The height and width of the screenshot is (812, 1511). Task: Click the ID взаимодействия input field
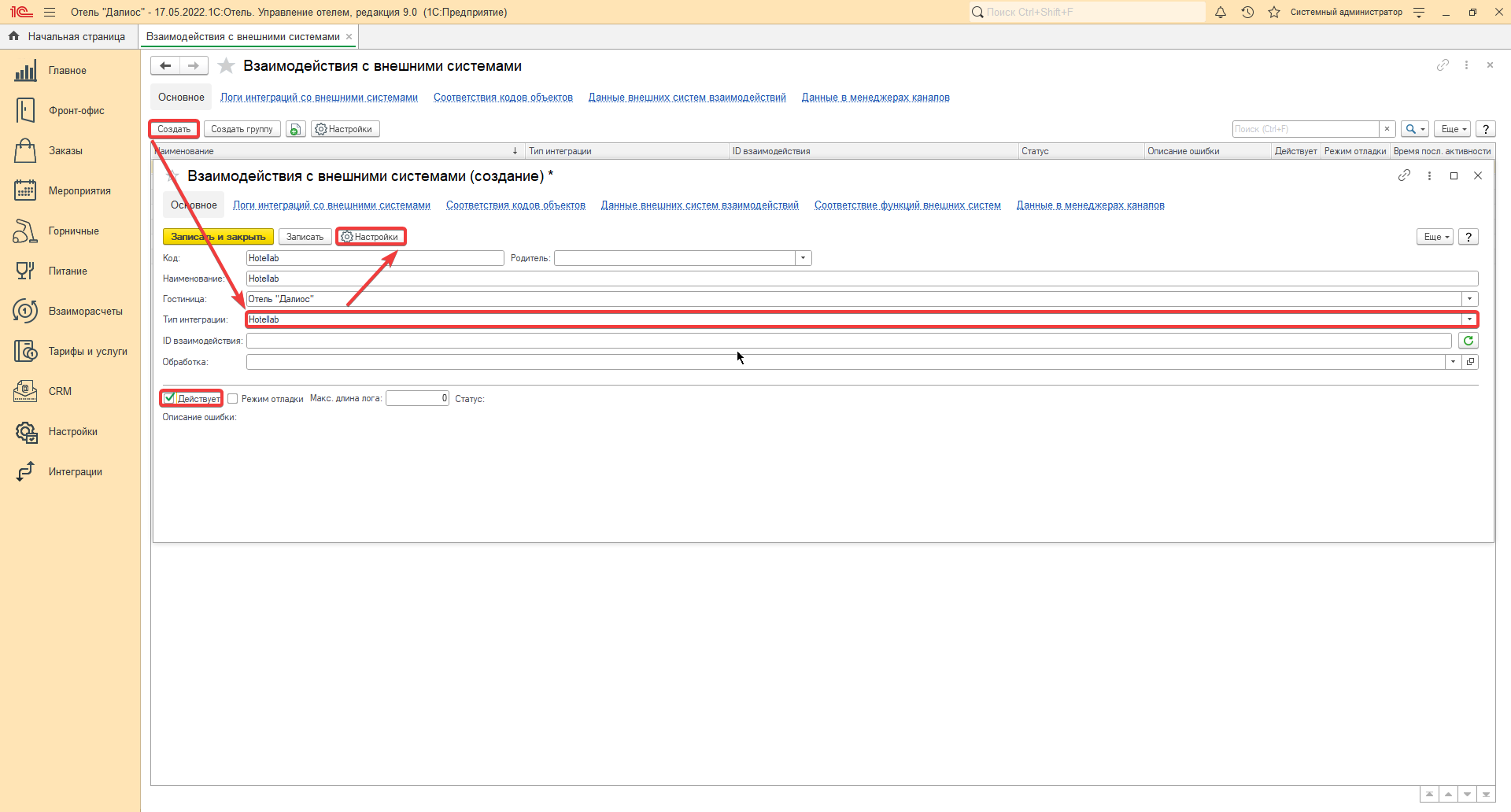848,341
